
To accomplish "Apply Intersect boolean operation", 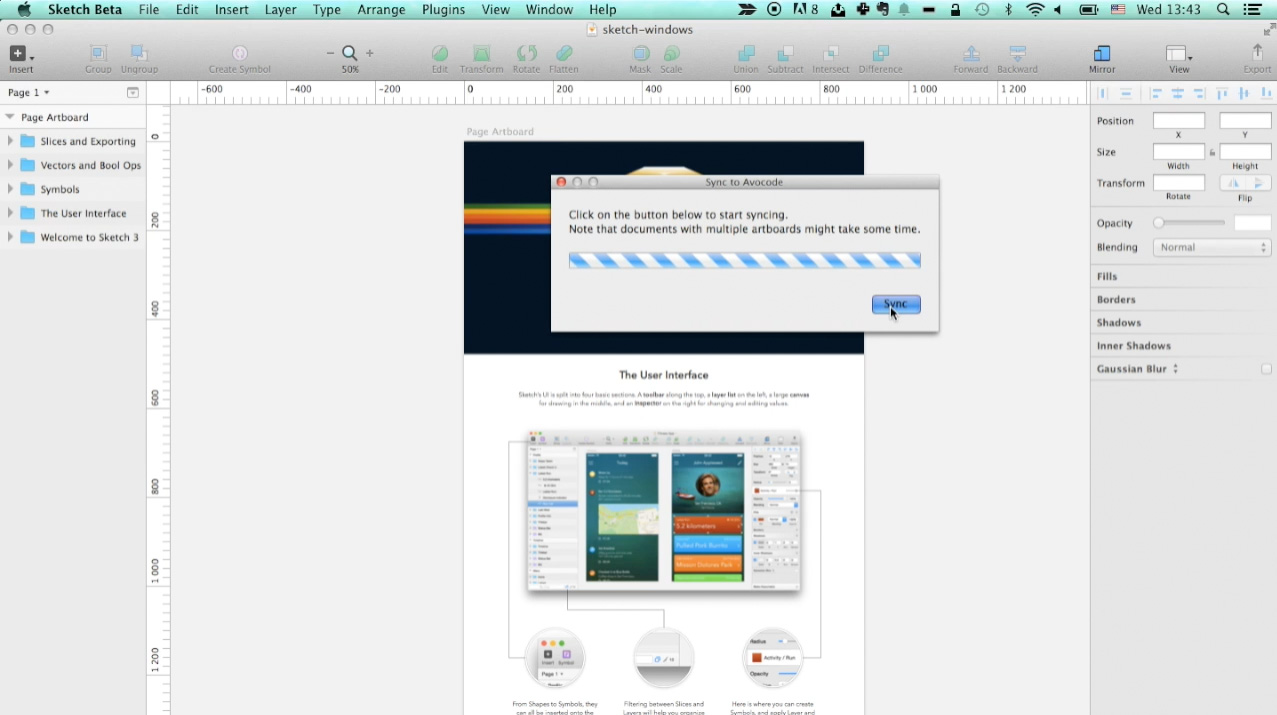I will [x=831, y=54].
